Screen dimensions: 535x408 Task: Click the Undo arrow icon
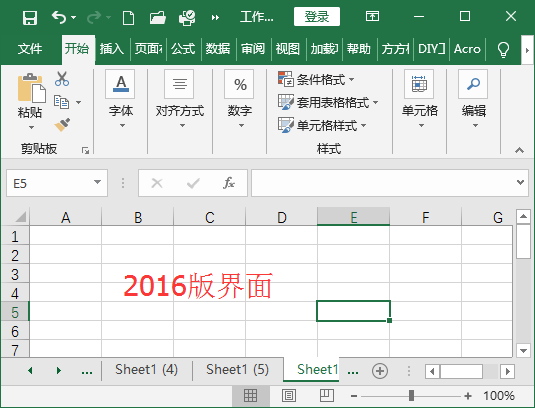pyautogui.click(x=59, y=17)
